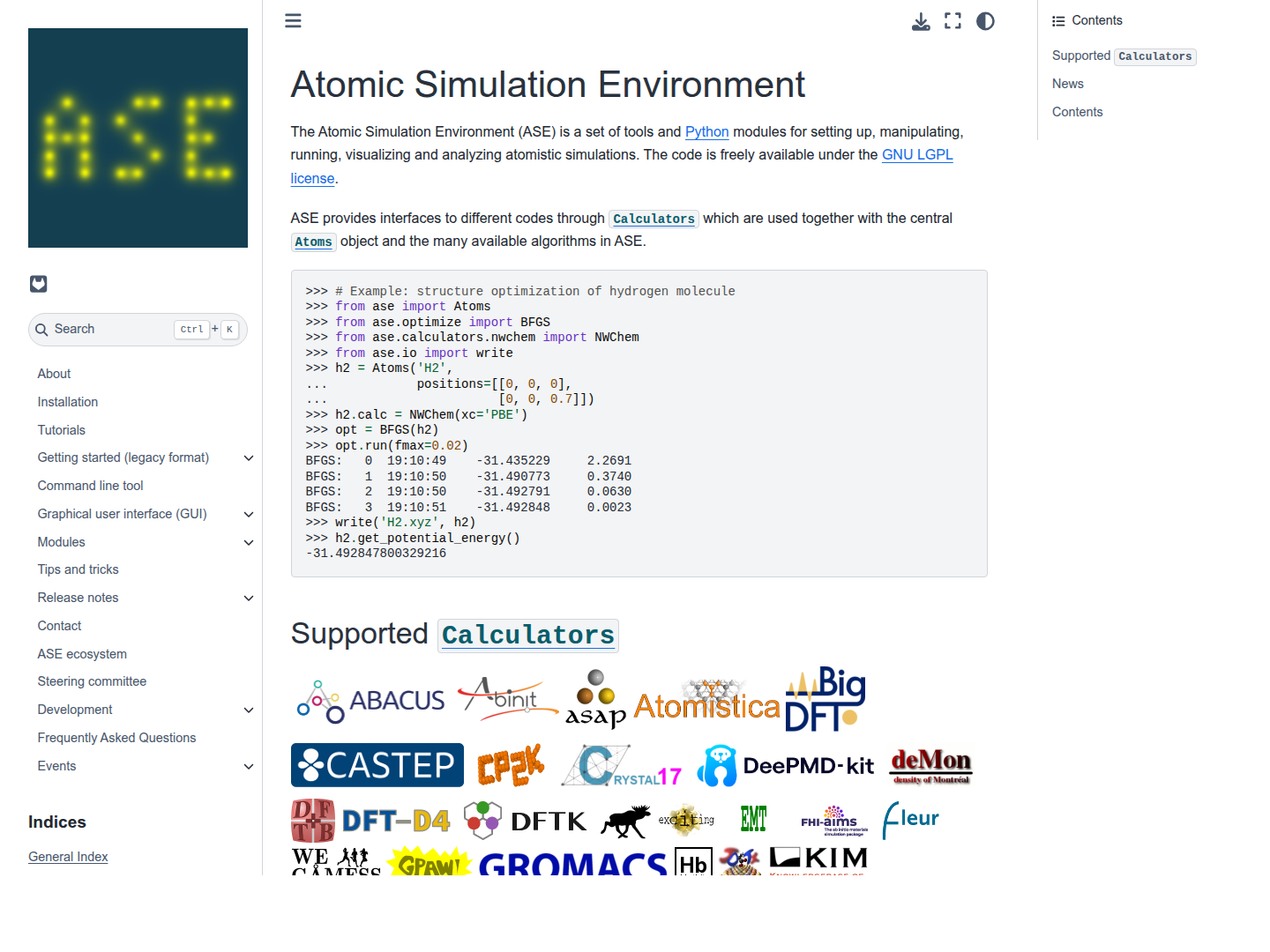Open the Tutorials page
Image resolution: width=1270 pixels, height=952 pixels.
pos(62,430)
